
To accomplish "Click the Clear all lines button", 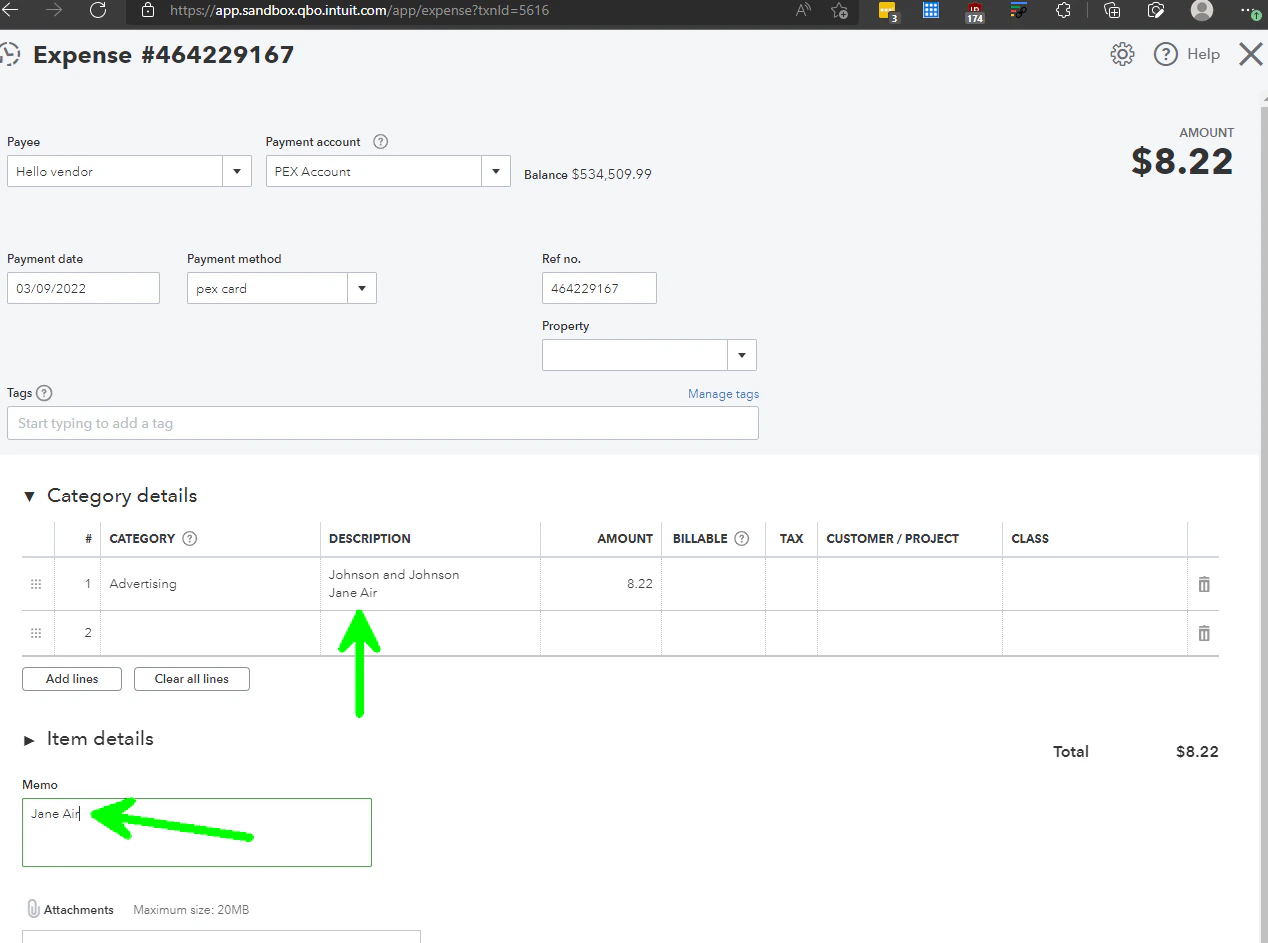I will coord(192,679).
